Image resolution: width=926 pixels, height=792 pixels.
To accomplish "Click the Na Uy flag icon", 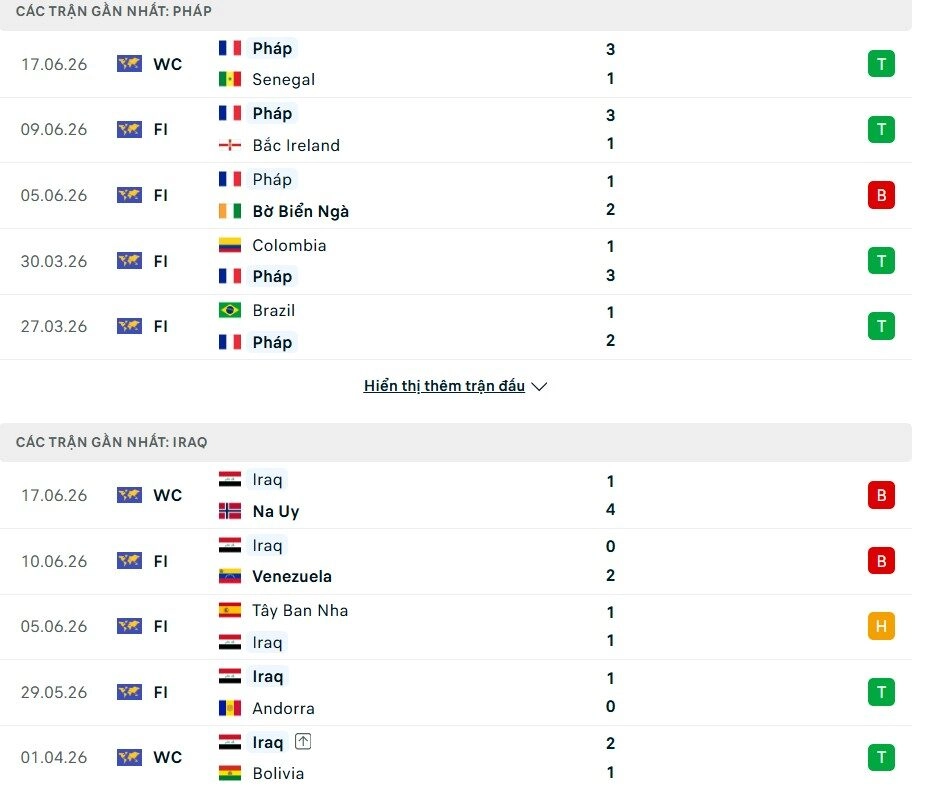I will tap(230, 511).
